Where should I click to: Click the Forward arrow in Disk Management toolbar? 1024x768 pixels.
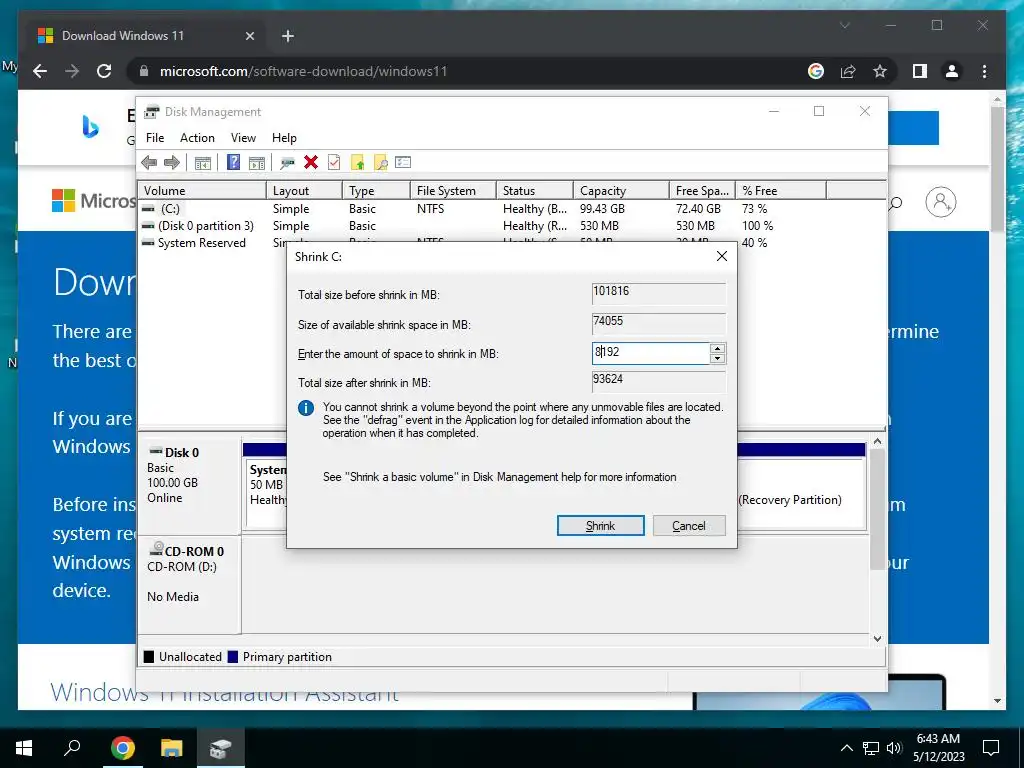(172, 163)
